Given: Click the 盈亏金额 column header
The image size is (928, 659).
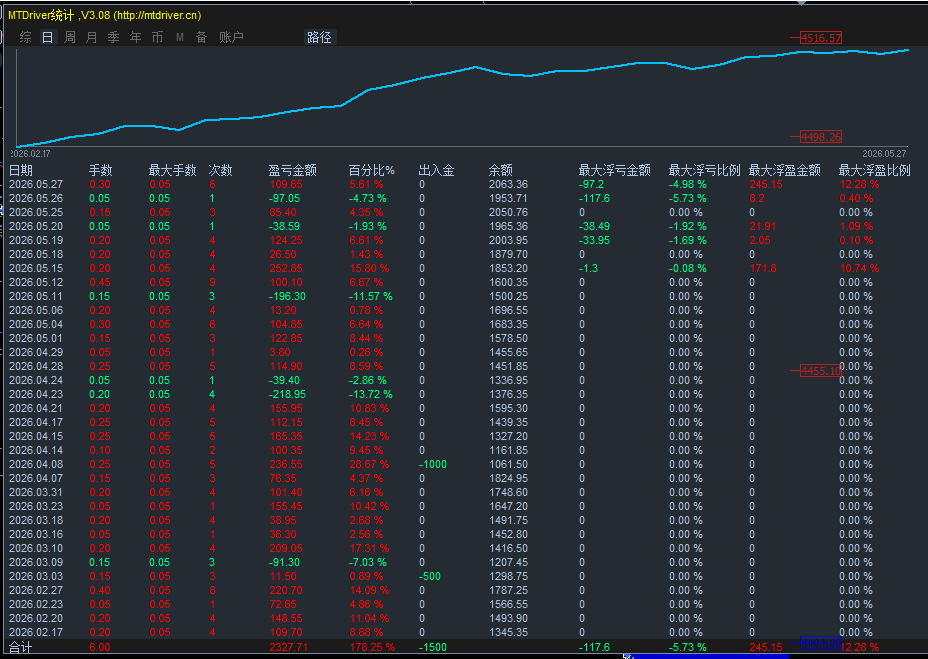Looking at the screenshot, I should (x=292, y=171).
